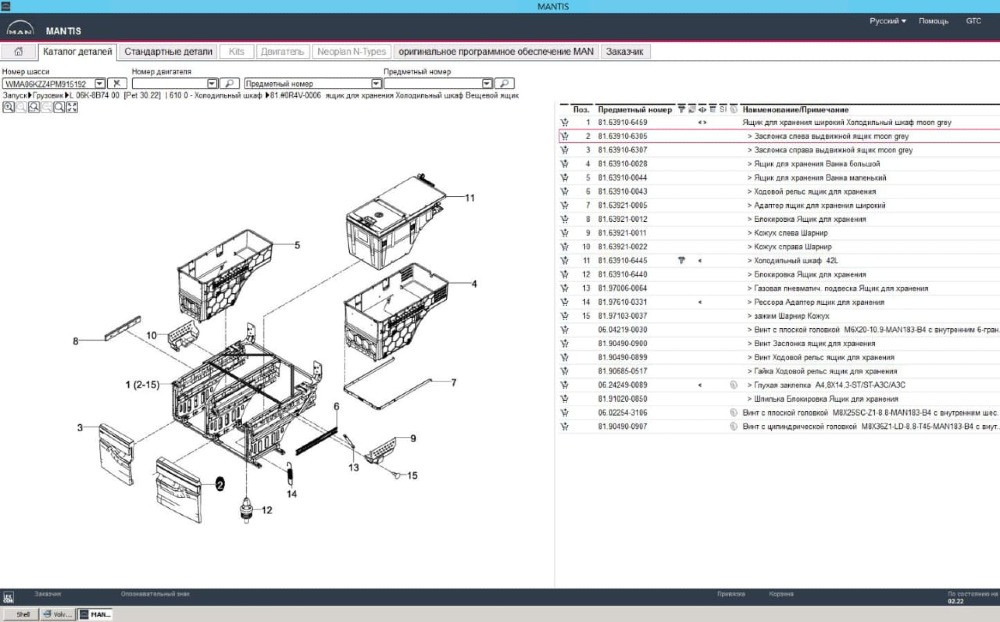
Task: Click the fit-to-window diagram icon
Action: click(72, 107)
